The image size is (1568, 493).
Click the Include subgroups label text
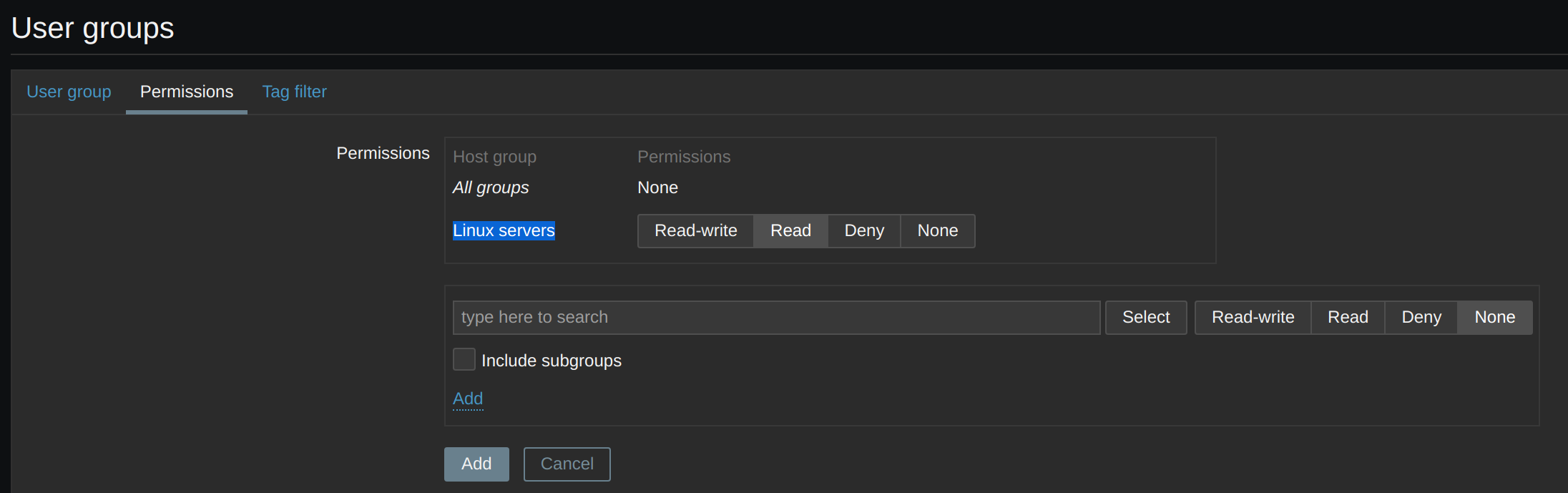click(551, 361)
